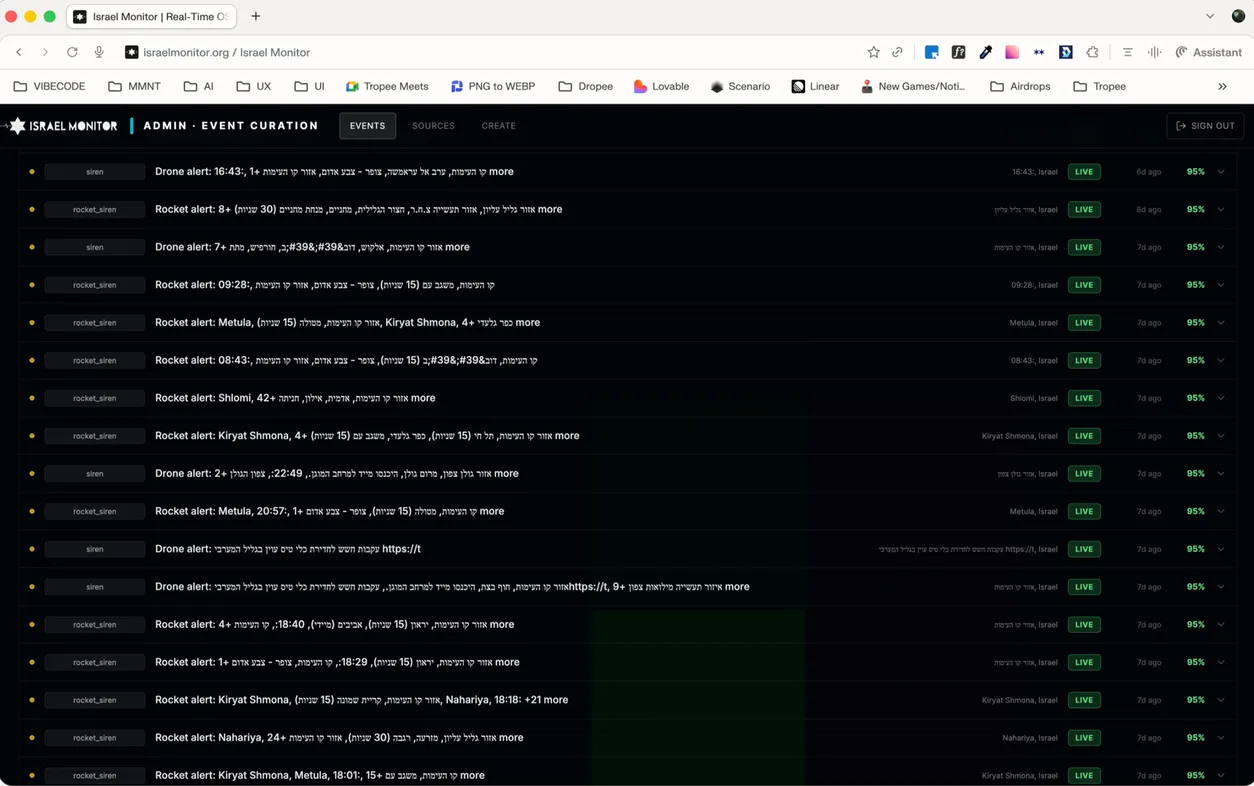Copy page link using the chain icon
1254x786 pixels.
(x=897, y=52)
